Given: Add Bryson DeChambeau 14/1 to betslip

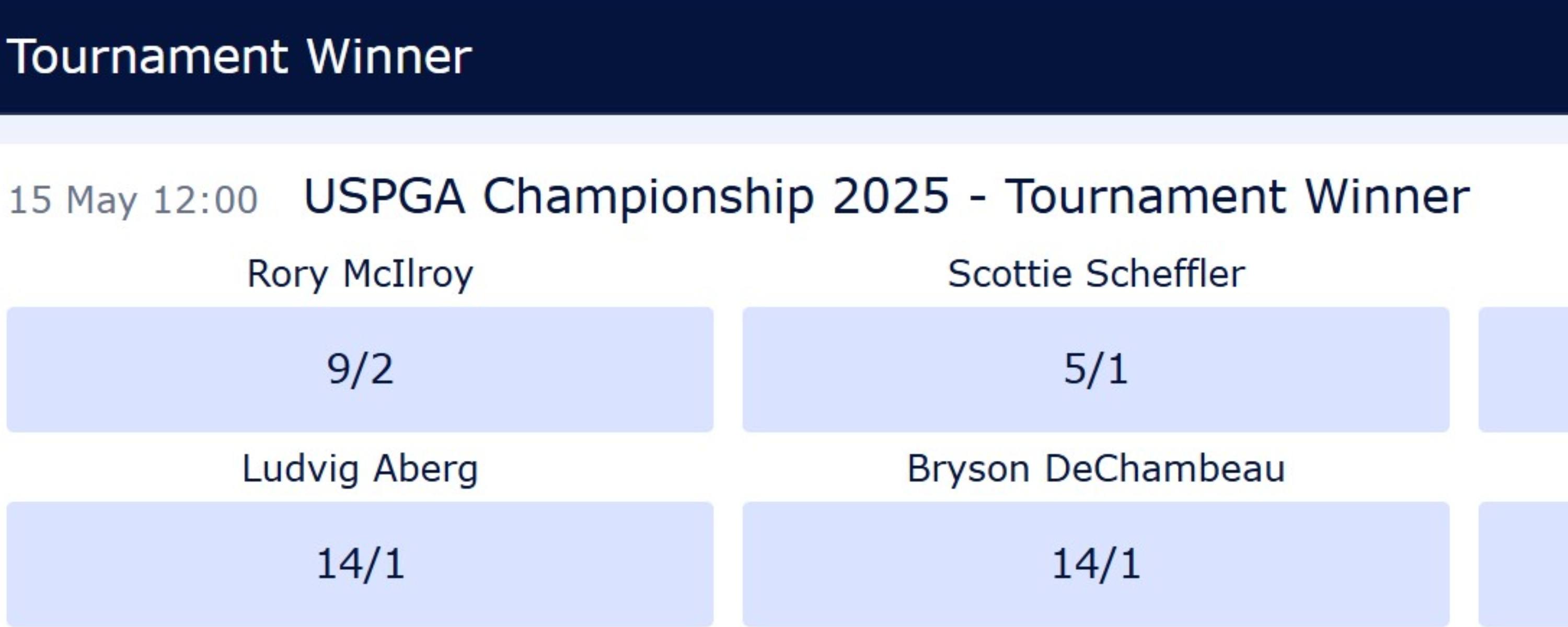Looking at the screenshot, I should 1096,564.
